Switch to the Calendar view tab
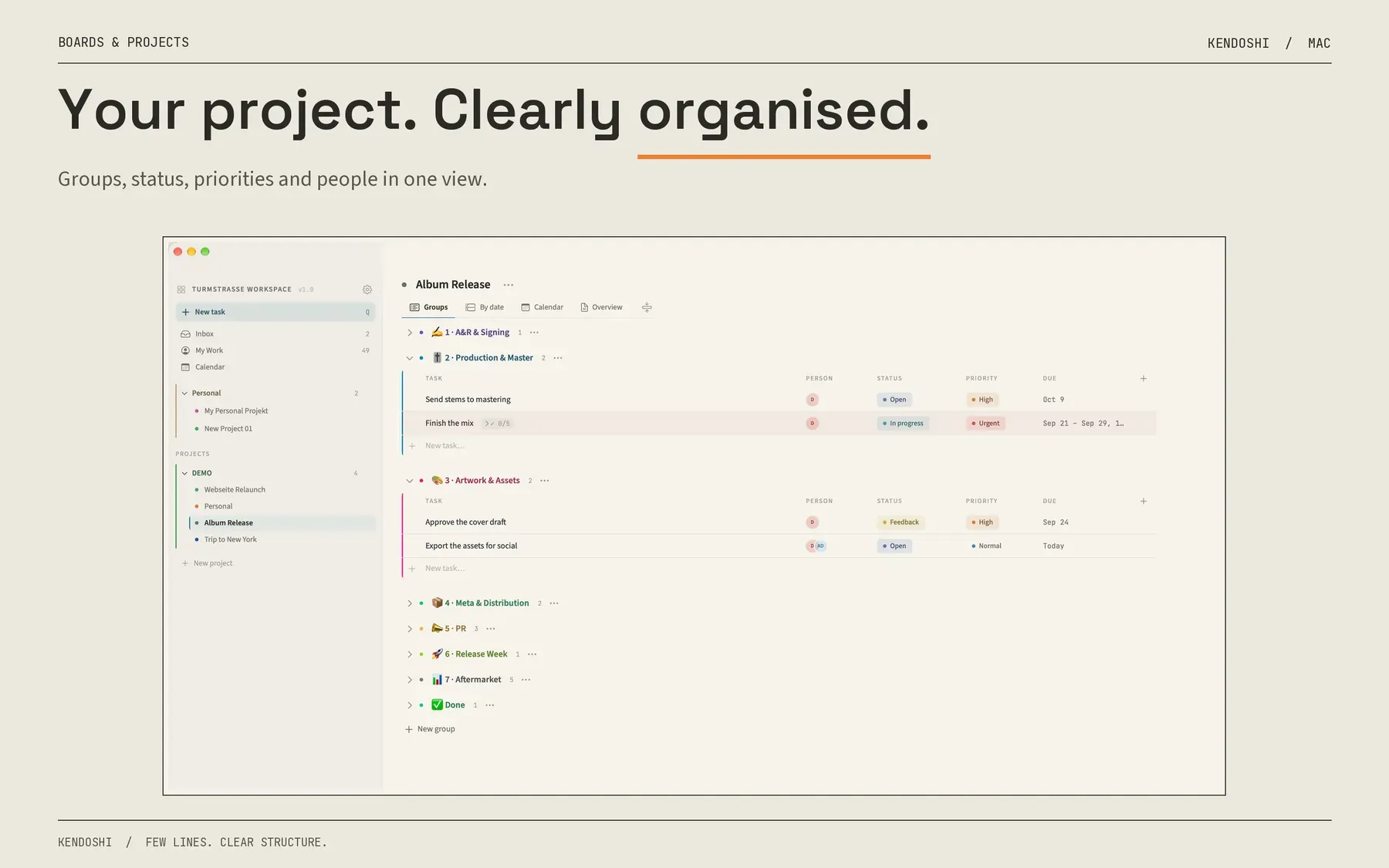The image size is (1389, 868). click(542, 307)
